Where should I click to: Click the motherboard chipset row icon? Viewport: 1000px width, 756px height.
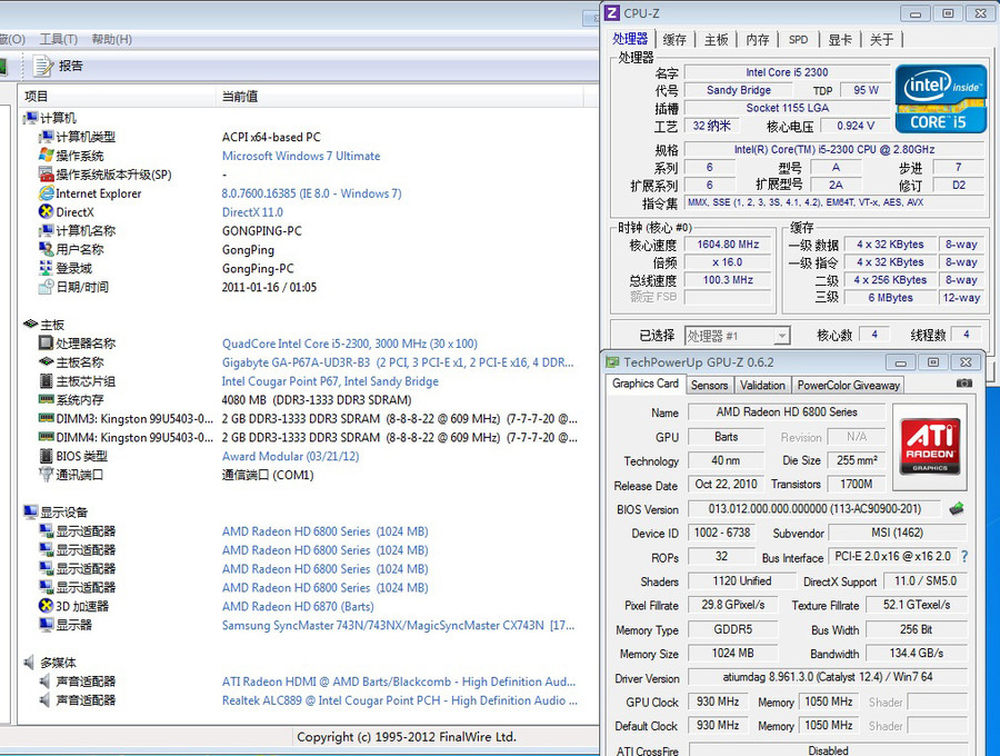pos(46,381)
